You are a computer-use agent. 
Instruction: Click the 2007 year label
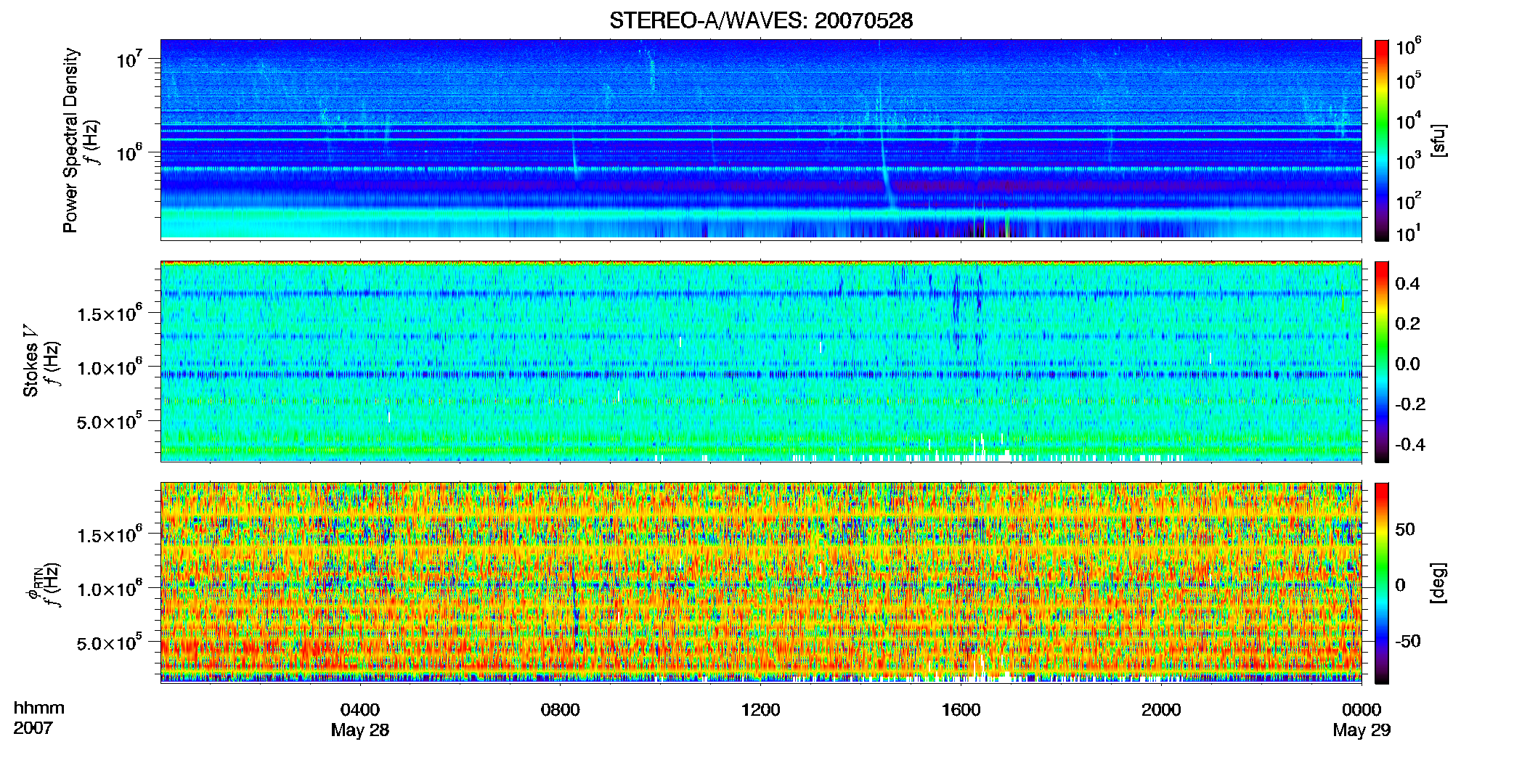(33, 727)
